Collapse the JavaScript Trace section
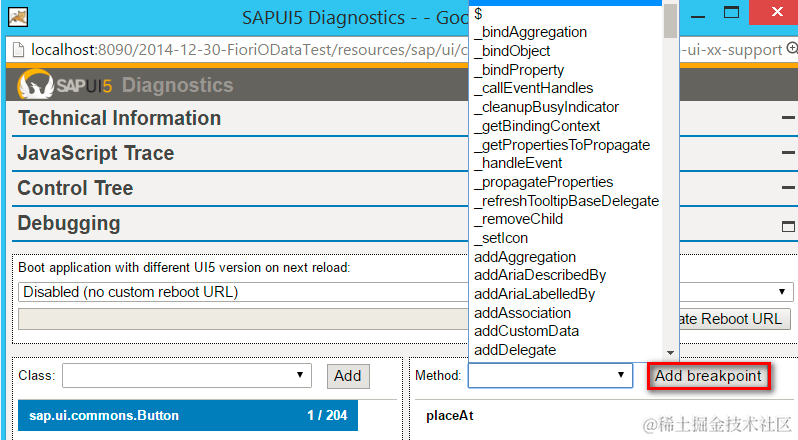The height and width of the screenshot is (440, 798). (788, 153)
